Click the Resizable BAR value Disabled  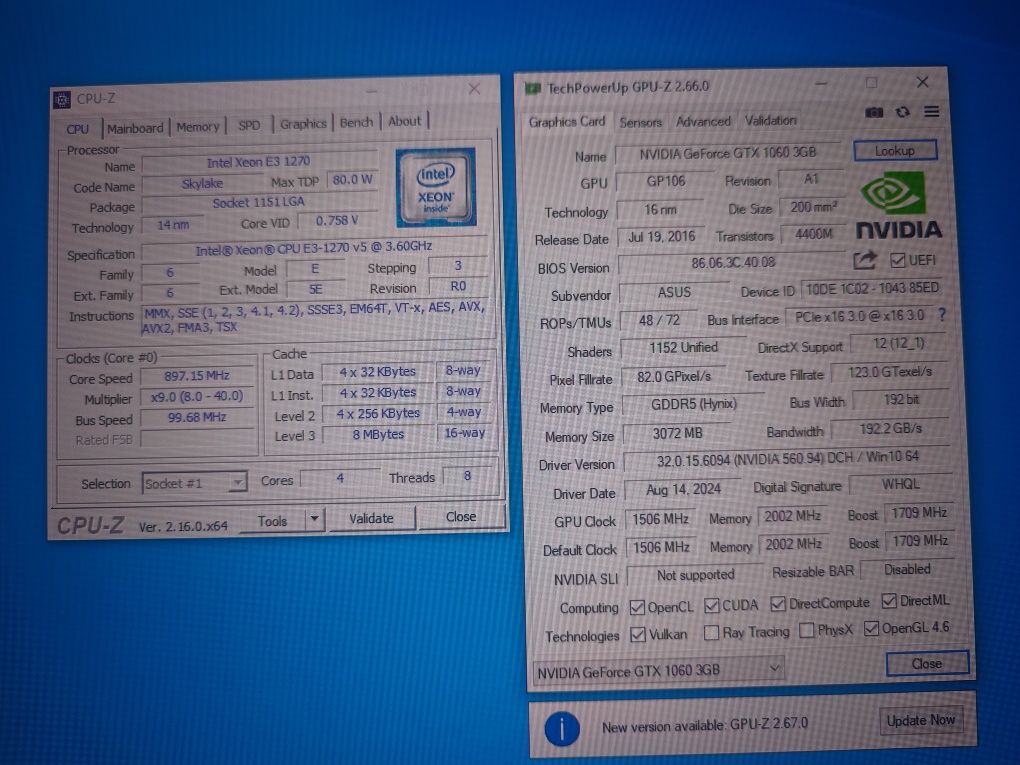(x=907, y=569)
